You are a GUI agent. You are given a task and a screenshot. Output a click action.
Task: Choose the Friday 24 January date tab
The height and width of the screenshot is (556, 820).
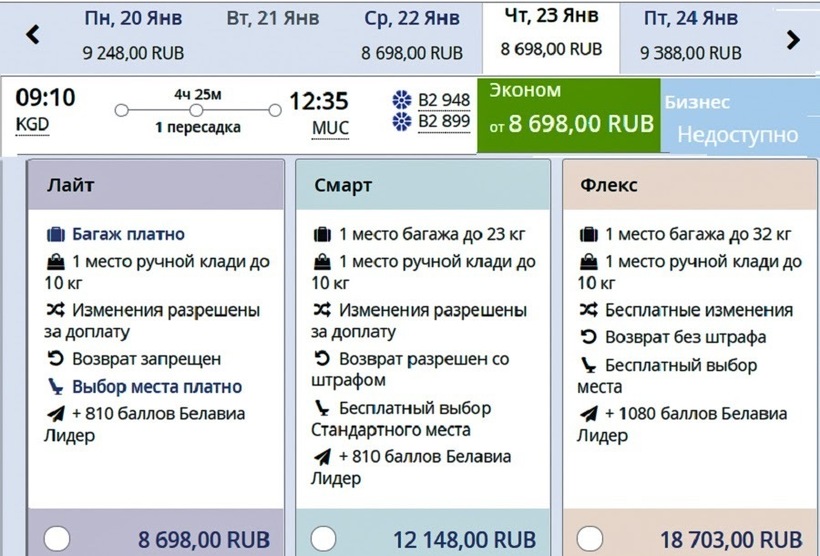[x=690, y=36]
